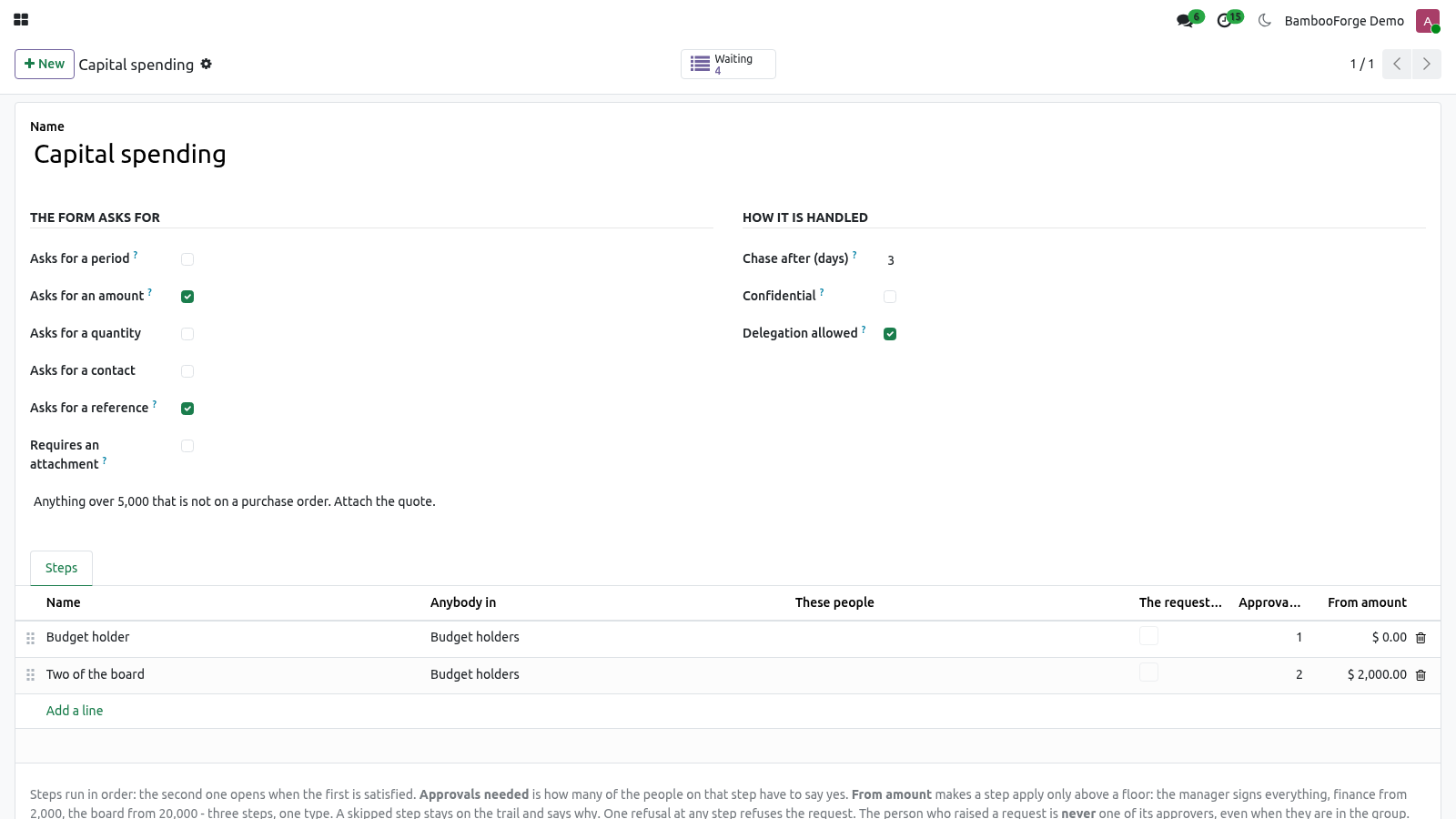Open Budget holders cell in Two of the board row

pos(604,674)
